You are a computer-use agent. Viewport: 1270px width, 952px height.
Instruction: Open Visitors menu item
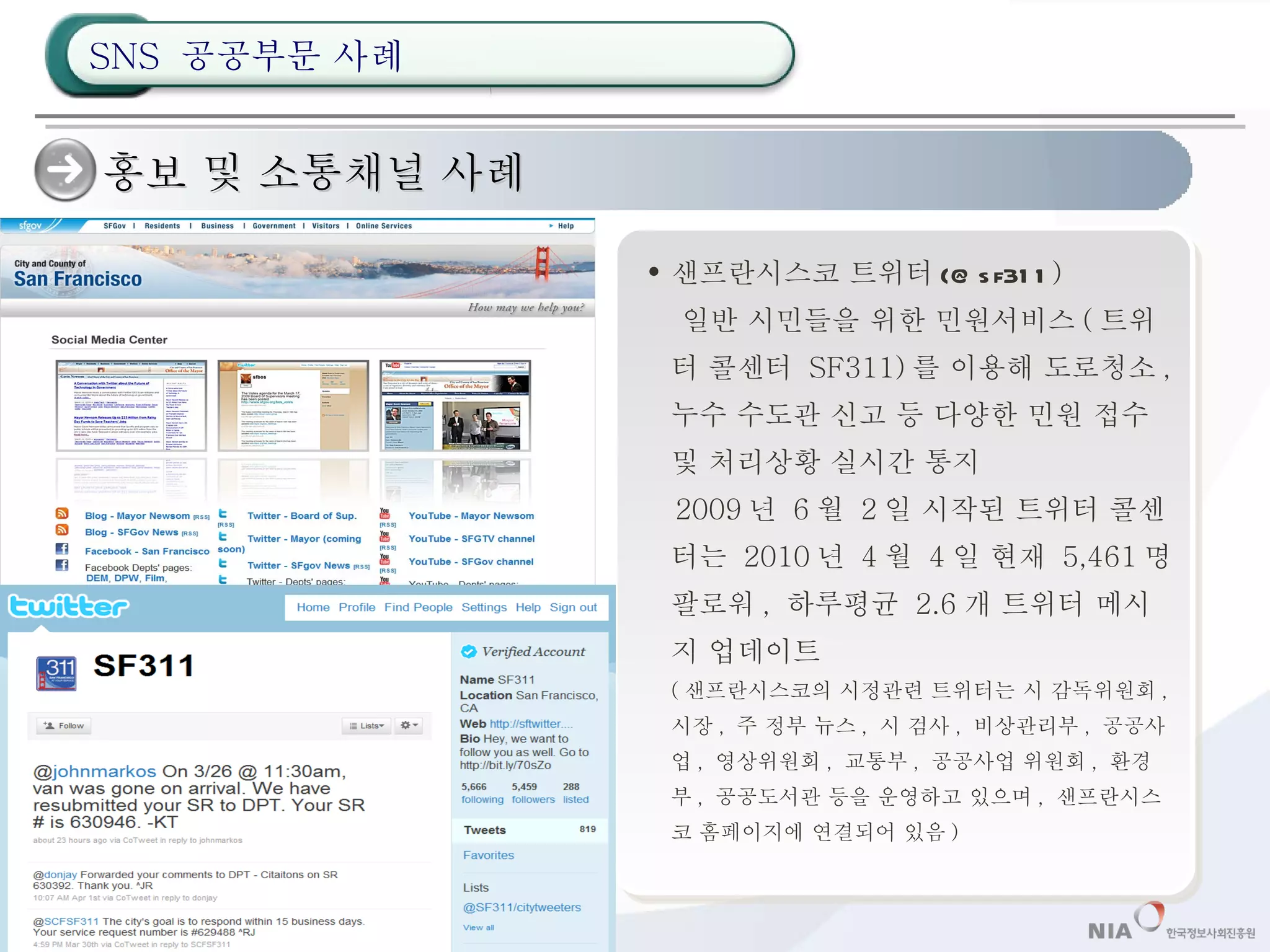click(x=326, y=226)
